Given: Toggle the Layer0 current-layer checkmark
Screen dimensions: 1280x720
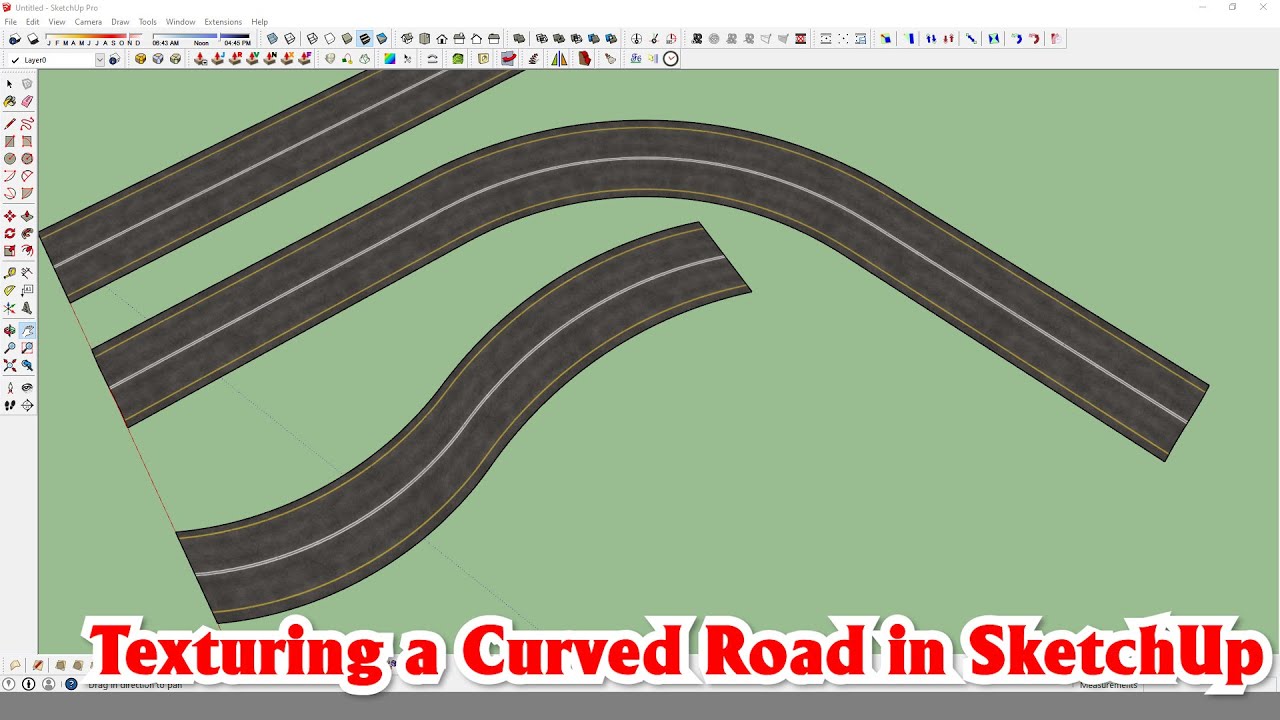Looking at the screenshot, I should [14, 60].
